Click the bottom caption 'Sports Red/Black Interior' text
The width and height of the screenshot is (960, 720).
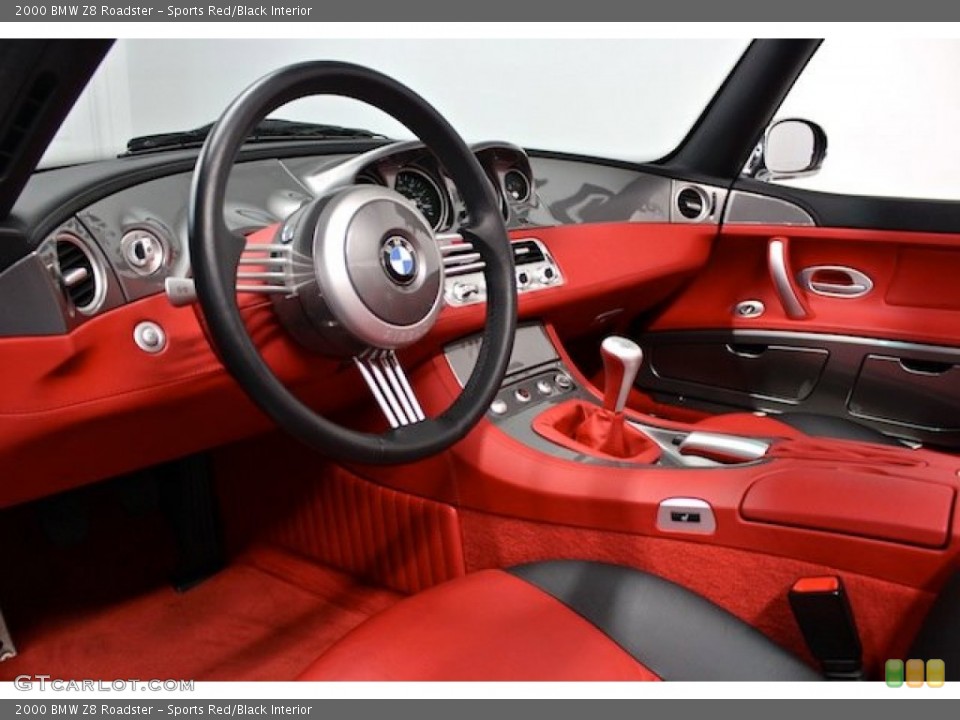point(239,710)
